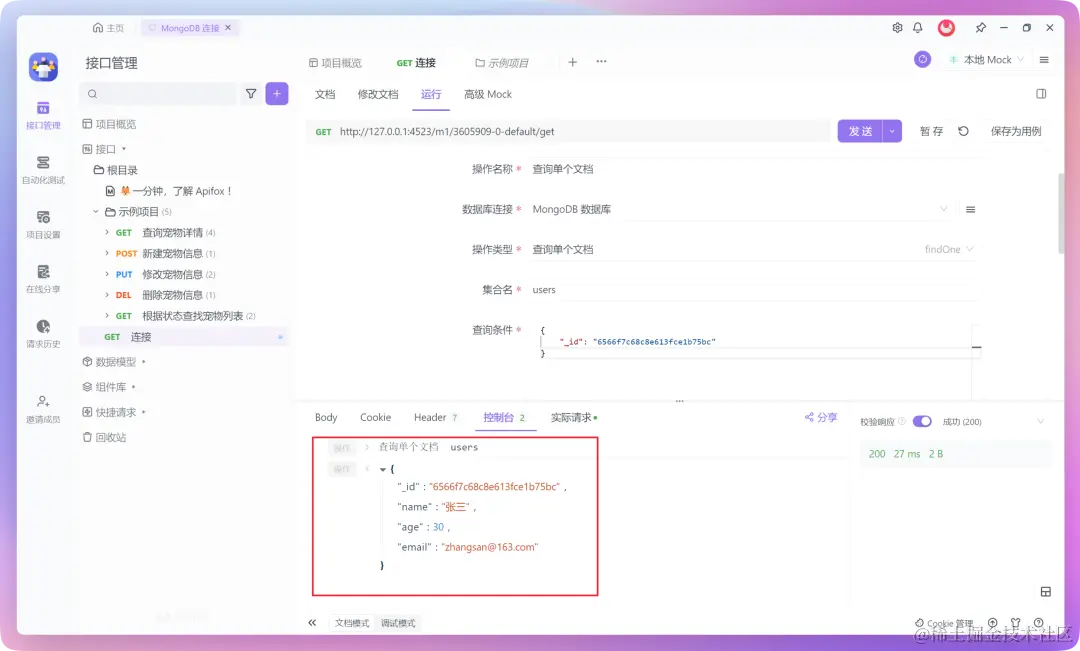The height and width of the screenshot is (651, 1080).
Task: Open database connection settings menu icon
Action: (x=970, y=209)
